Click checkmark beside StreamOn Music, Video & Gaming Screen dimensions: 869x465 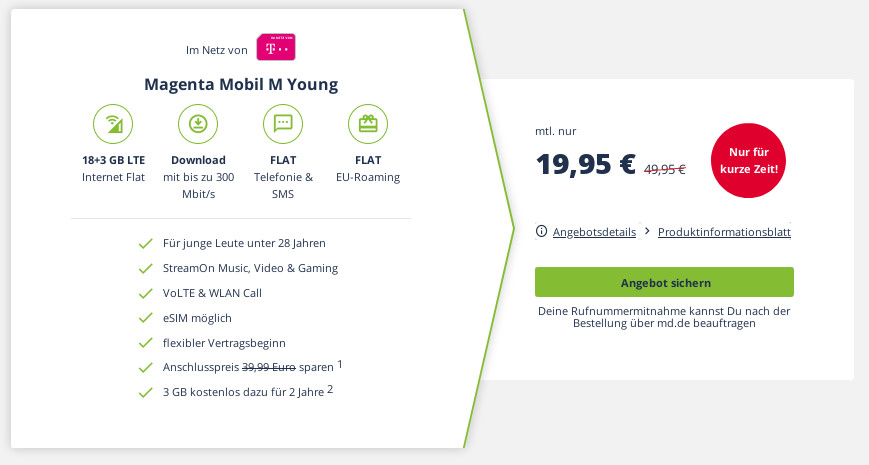click(x=145, y=268)
